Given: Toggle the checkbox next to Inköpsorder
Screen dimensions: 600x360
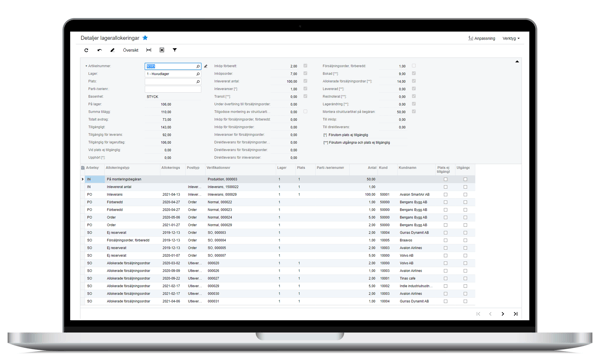Looking at the screenshot, I should point(305,73).
